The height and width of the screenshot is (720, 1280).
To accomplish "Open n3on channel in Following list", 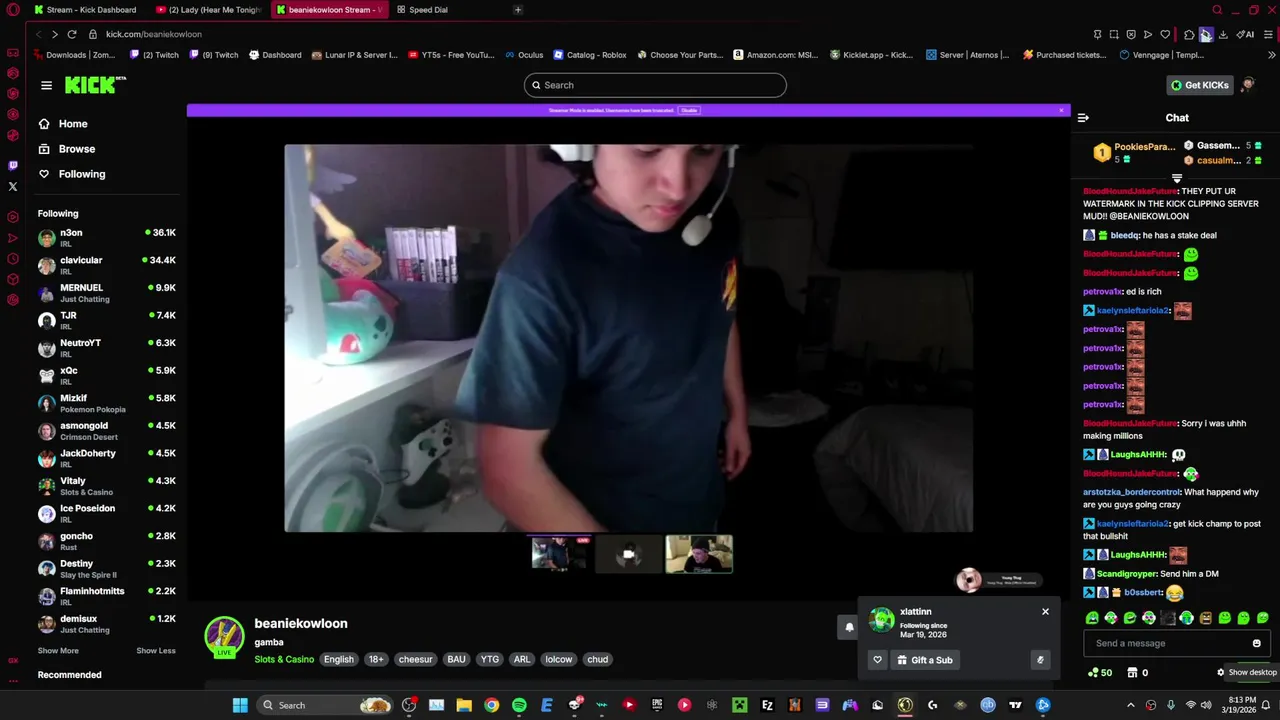I will (106, 237).
